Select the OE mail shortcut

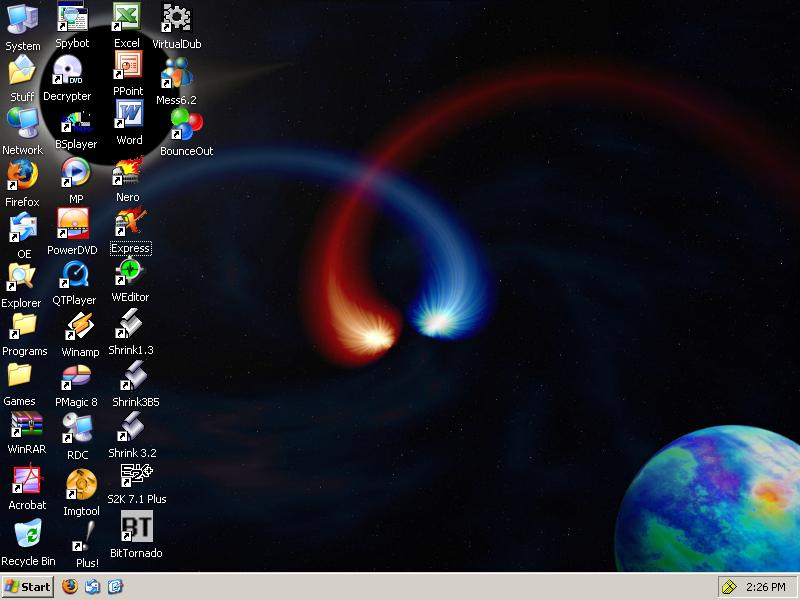tap(23, 228)
